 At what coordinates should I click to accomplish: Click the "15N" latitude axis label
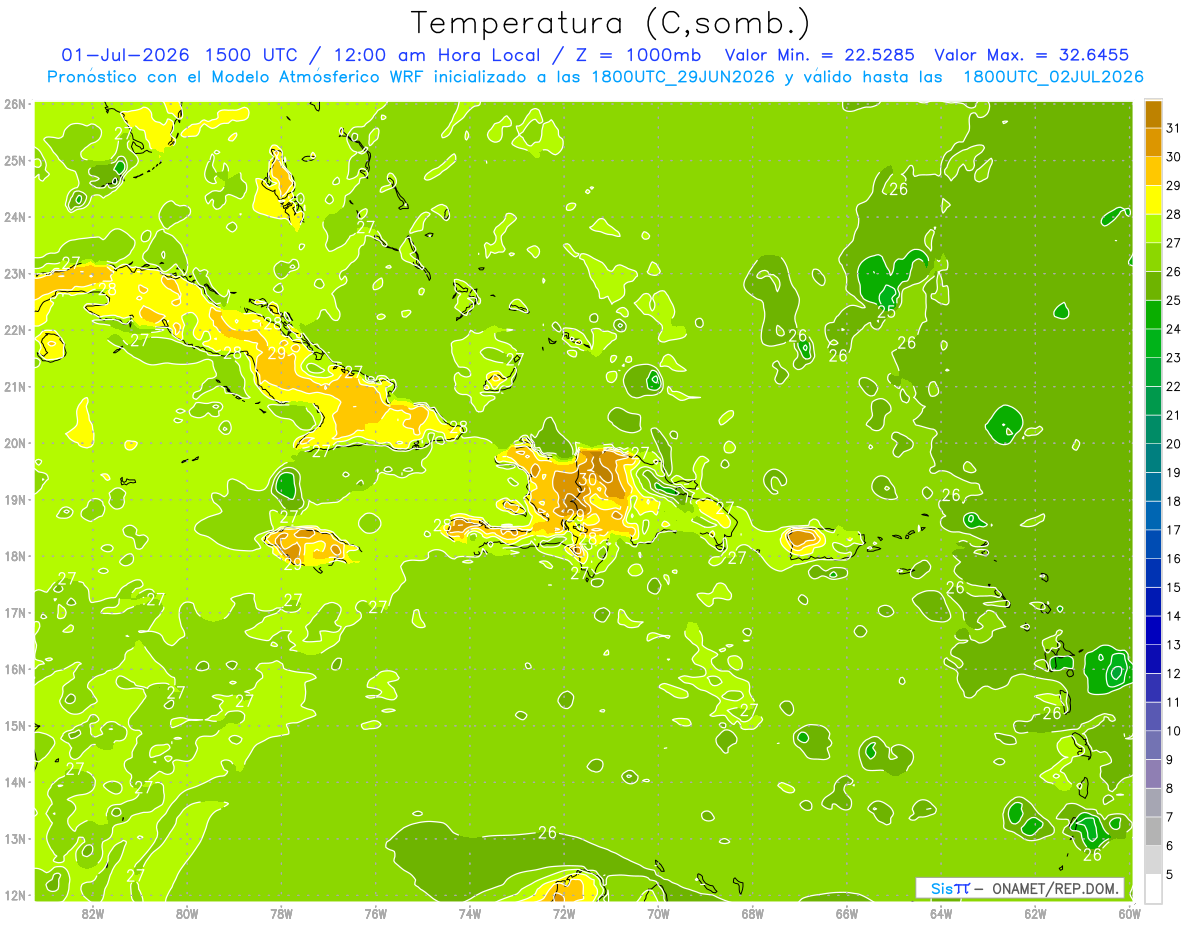15,725
